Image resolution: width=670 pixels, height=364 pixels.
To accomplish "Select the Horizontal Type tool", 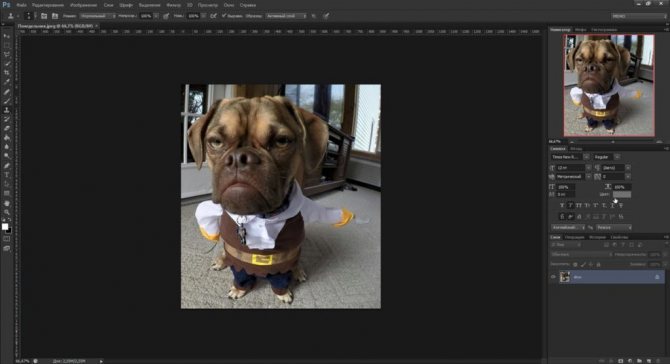I will point(6,175).
